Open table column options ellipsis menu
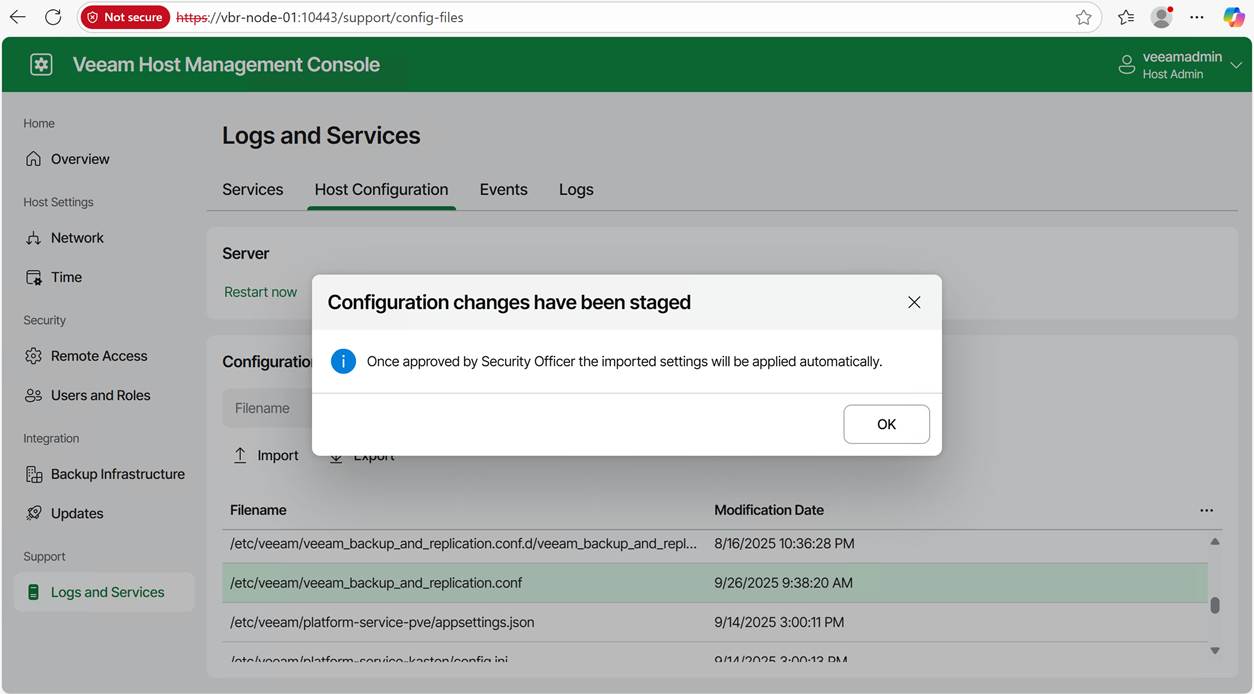The height and width of the screenshot is (694, 1254). pos(1206,510)
